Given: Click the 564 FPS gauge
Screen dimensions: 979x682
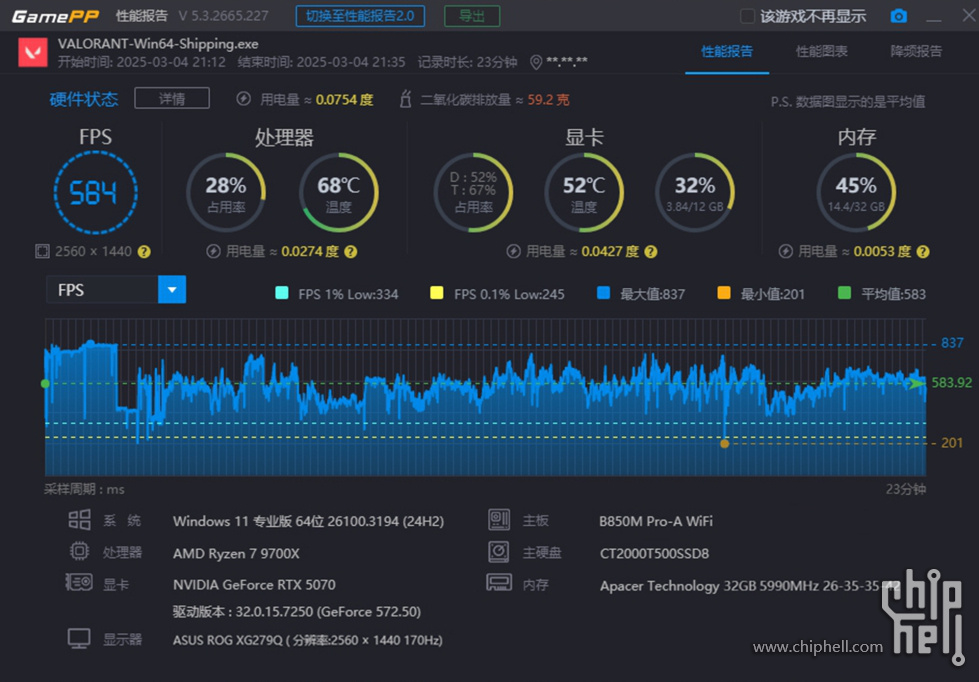Looking at the screenshot, I should click(96, 192).
